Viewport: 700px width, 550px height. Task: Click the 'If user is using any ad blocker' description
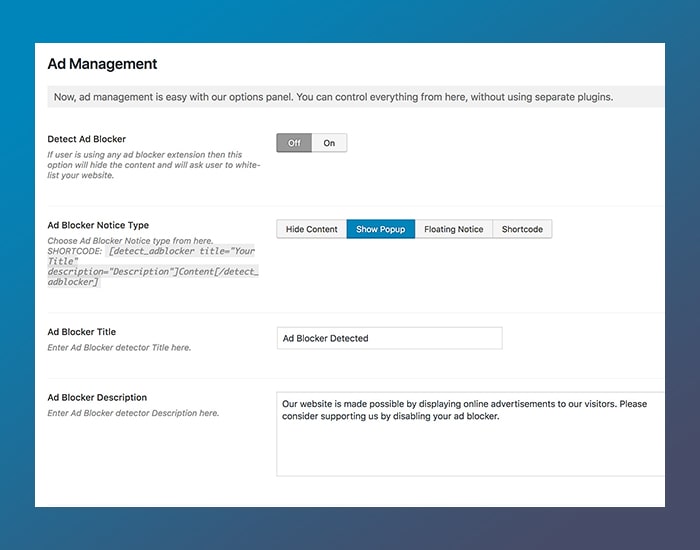(154, 165)
